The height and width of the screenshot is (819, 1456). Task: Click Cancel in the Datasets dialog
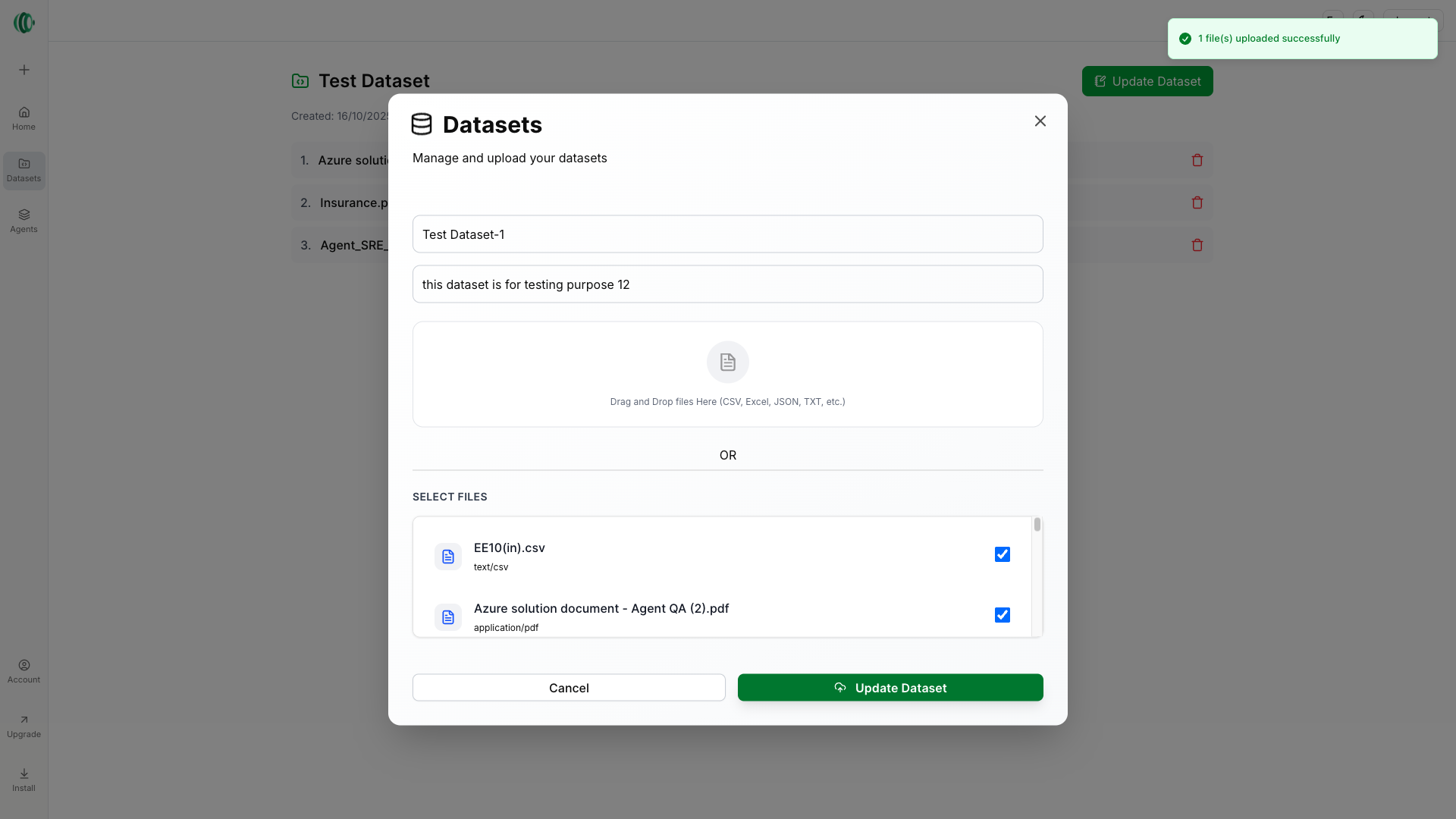pos(569,688)
